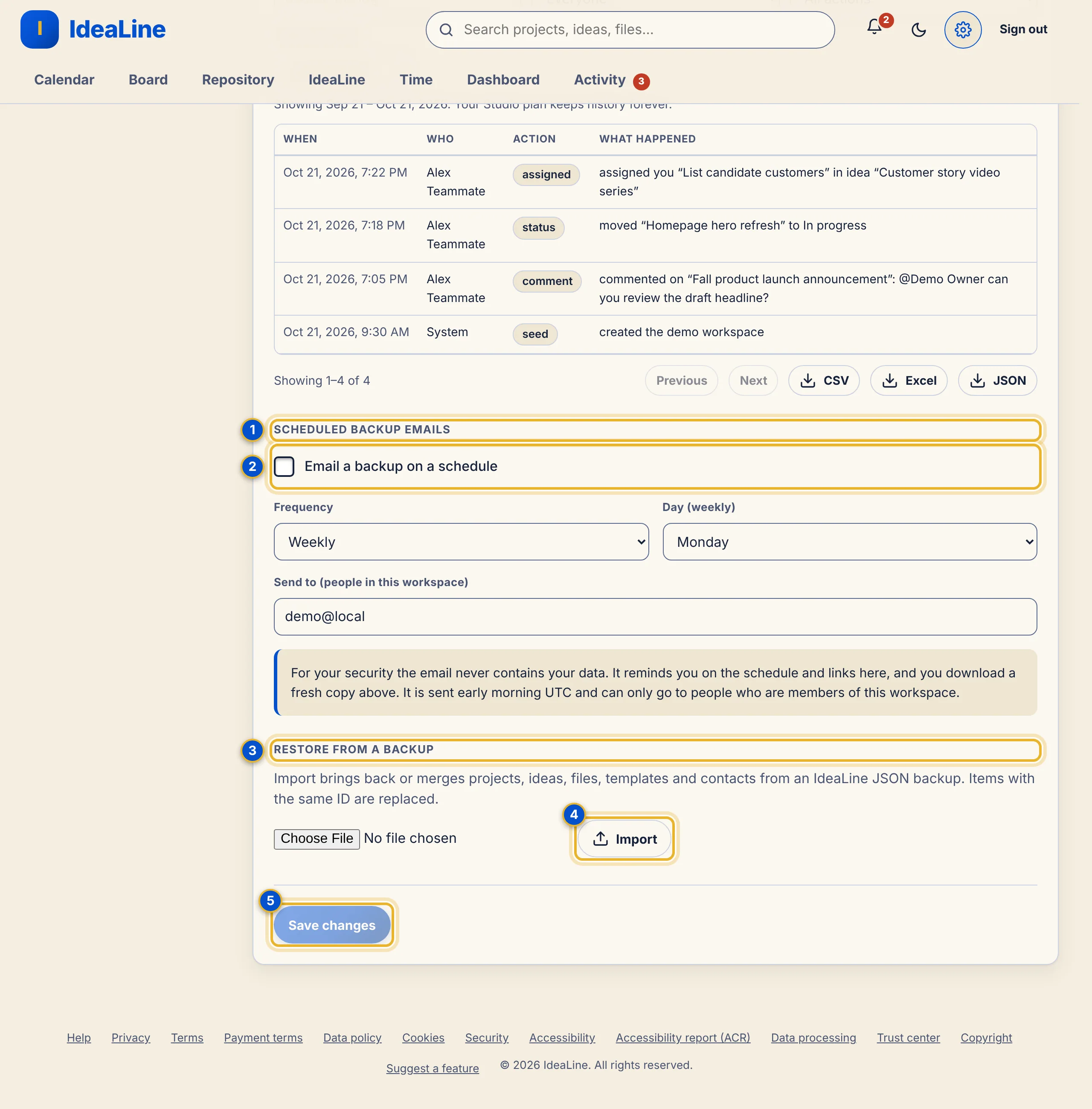Import the backup file
The image size is (1092, 1109).
[x=624, y=838]
